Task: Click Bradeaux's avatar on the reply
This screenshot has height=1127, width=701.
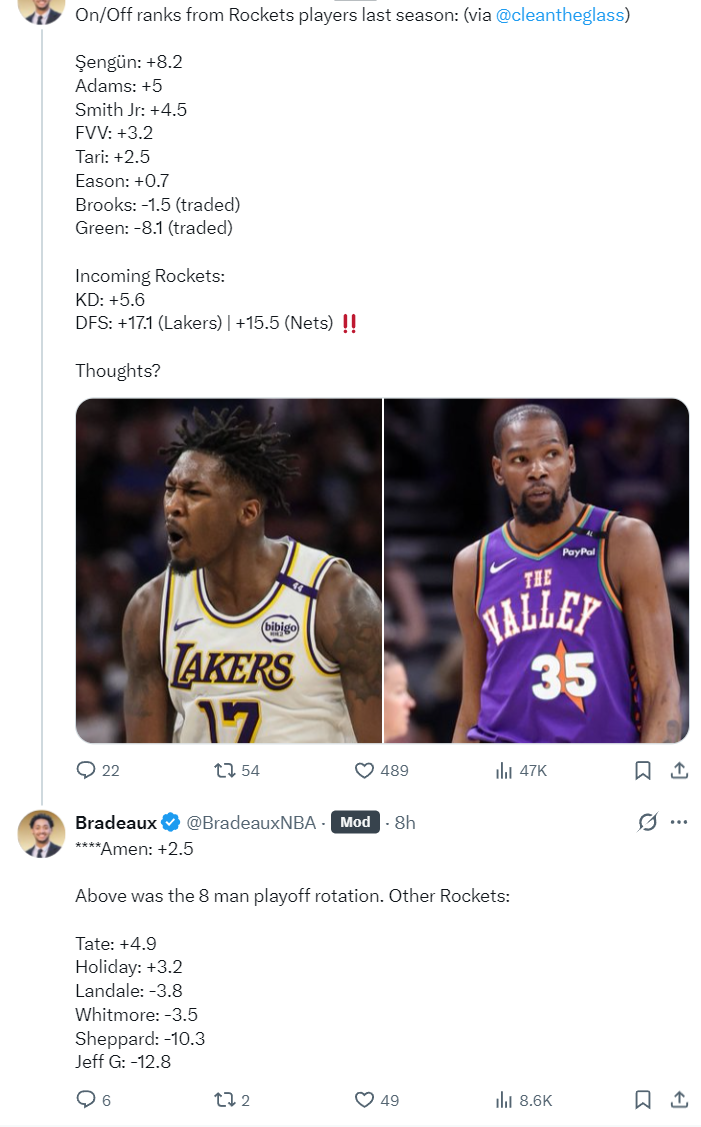Action: 42,833
